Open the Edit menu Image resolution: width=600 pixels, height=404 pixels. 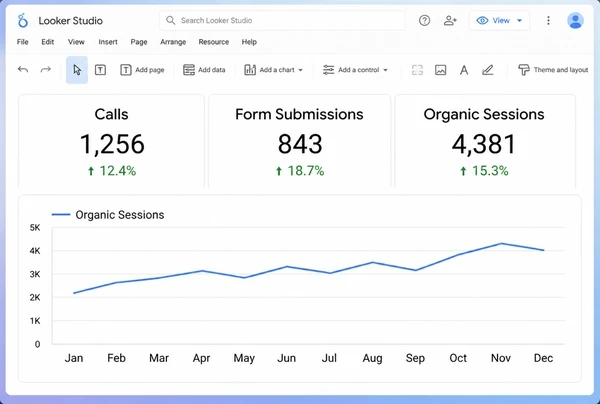(47, 42)
